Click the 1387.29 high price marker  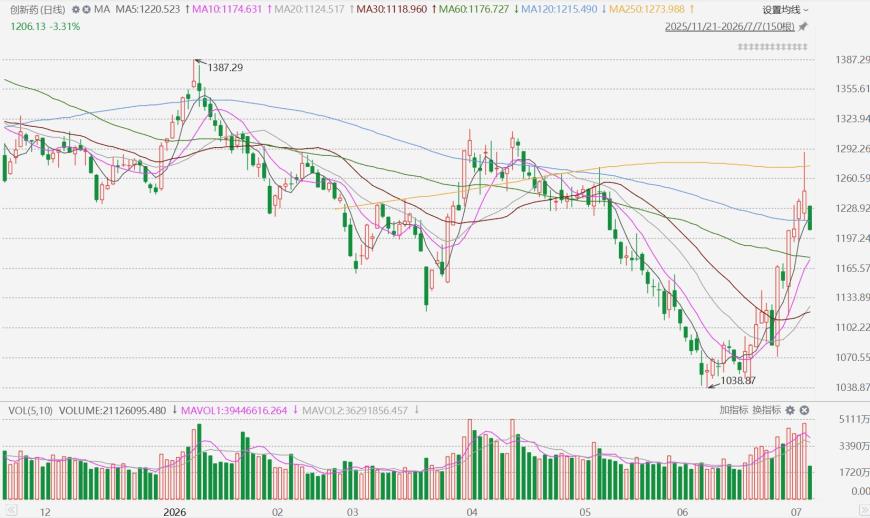pyautogui.click(x=225, y=68)
